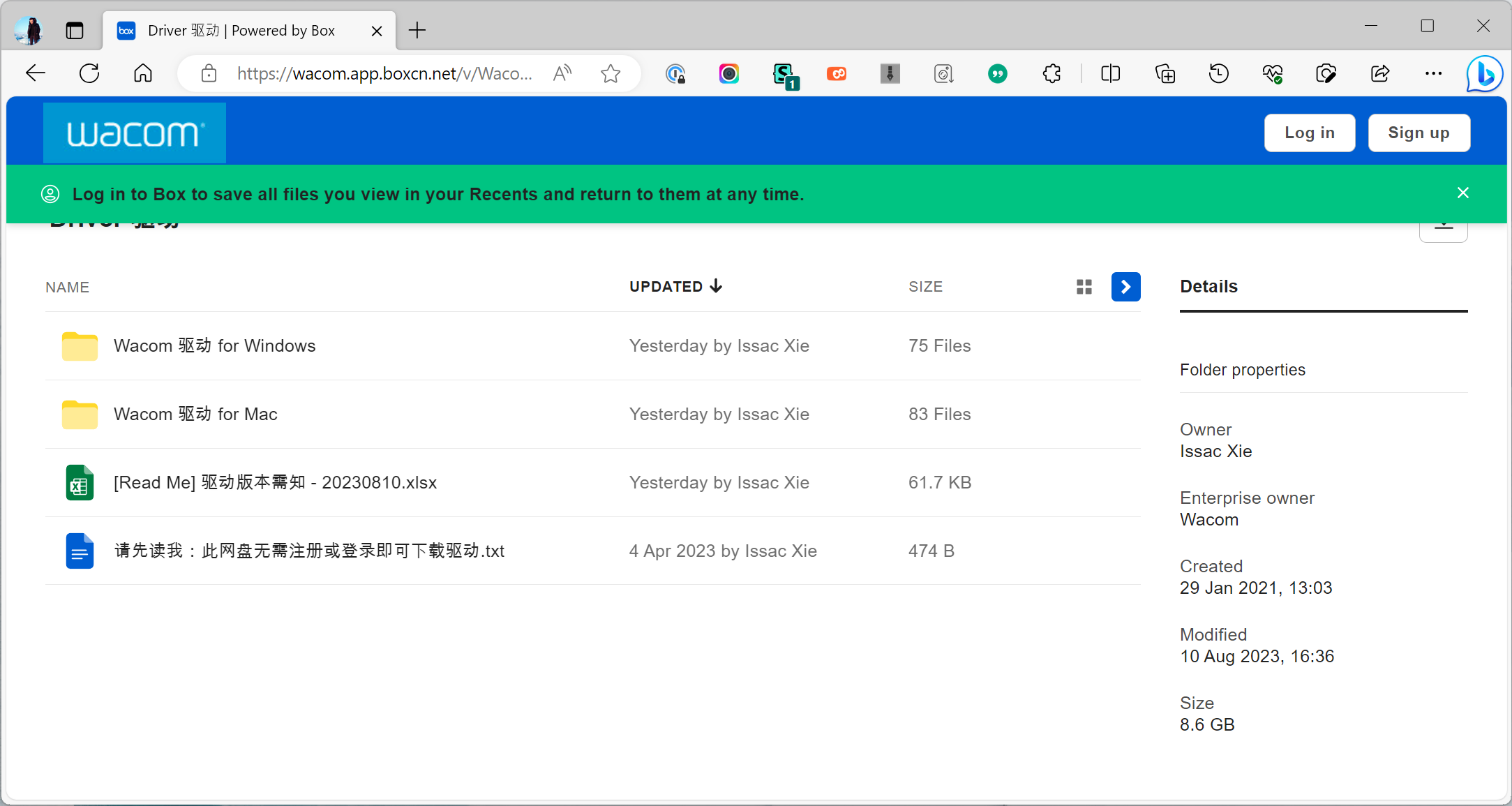Click 61.7 KB size value
The image size is (1512, 806).
940,483
